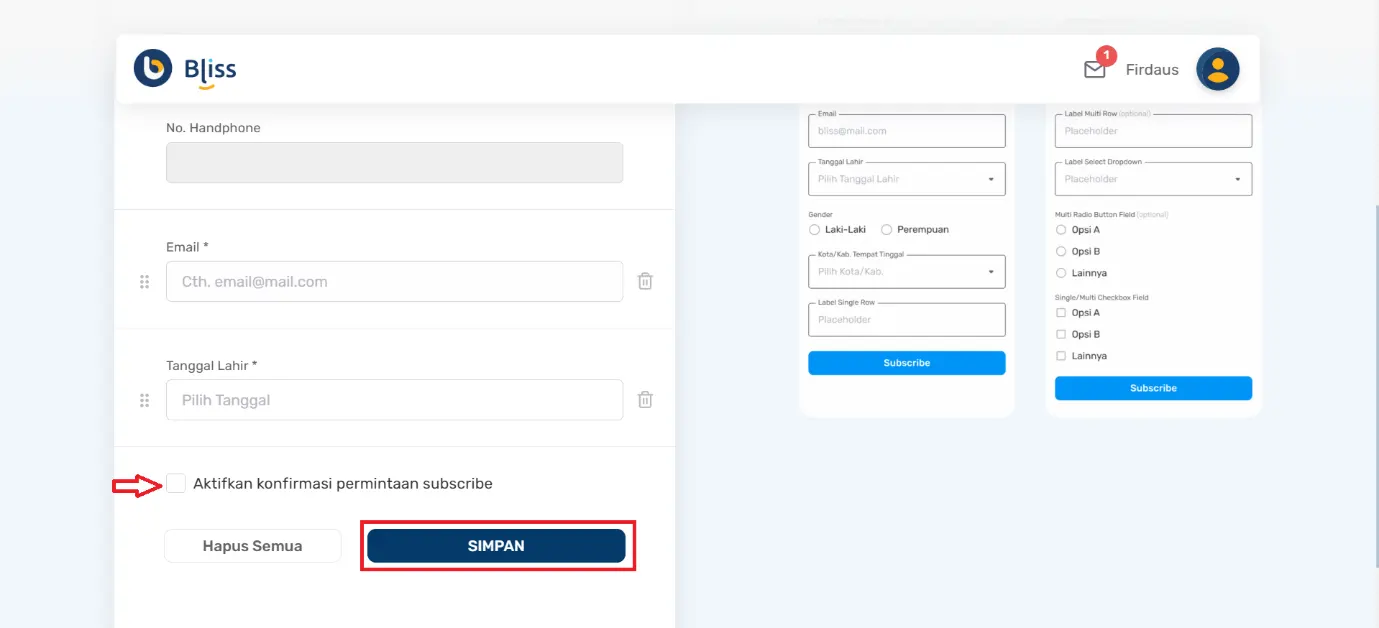The image size is (1379, 628).
Task: Click the Label Single Row placeholder field
Action: [905, 319]
